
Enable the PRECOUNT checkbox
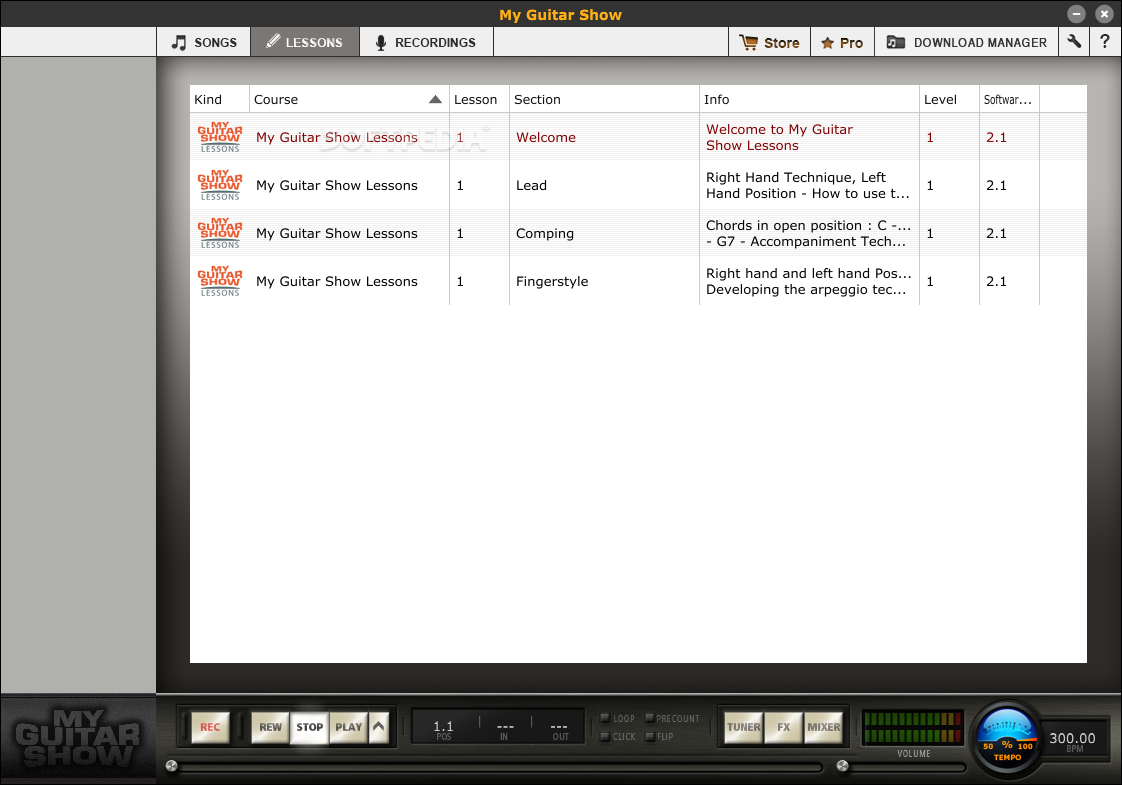pyautogui.click(x=649, y=718)
